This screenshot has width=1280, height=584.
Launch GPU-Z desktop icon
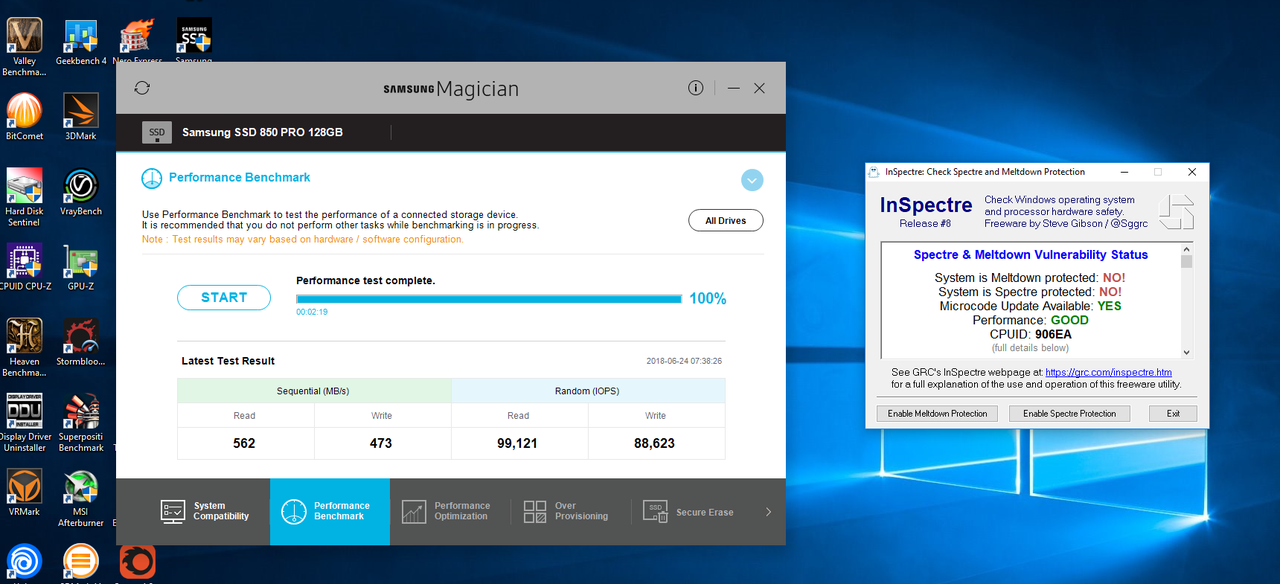point(81,267)
